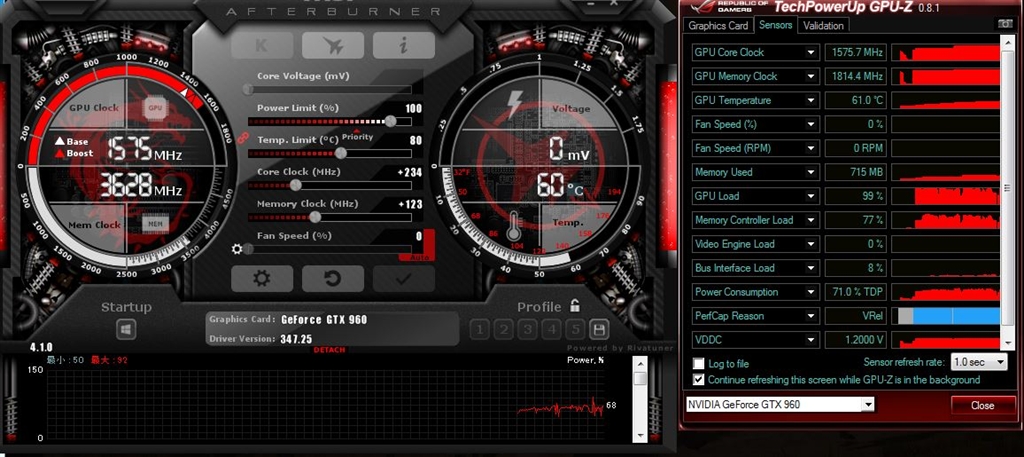Click the Power Consumption 71.0 % TDP value
Screen dimensions: 1024x457
(x=856, y=292)
